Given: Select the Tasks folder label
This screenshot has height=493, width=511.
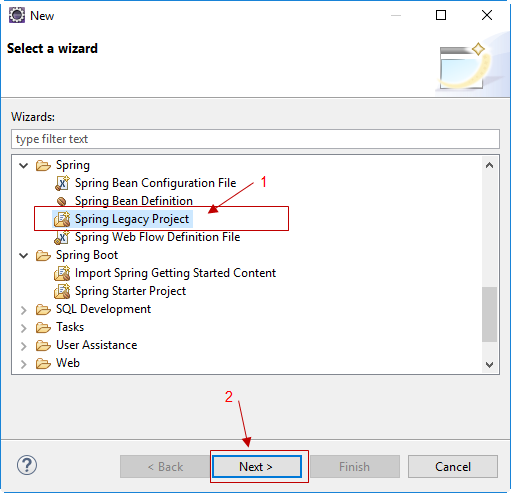Looking at the screenshot, I should (x=70, y=327).
